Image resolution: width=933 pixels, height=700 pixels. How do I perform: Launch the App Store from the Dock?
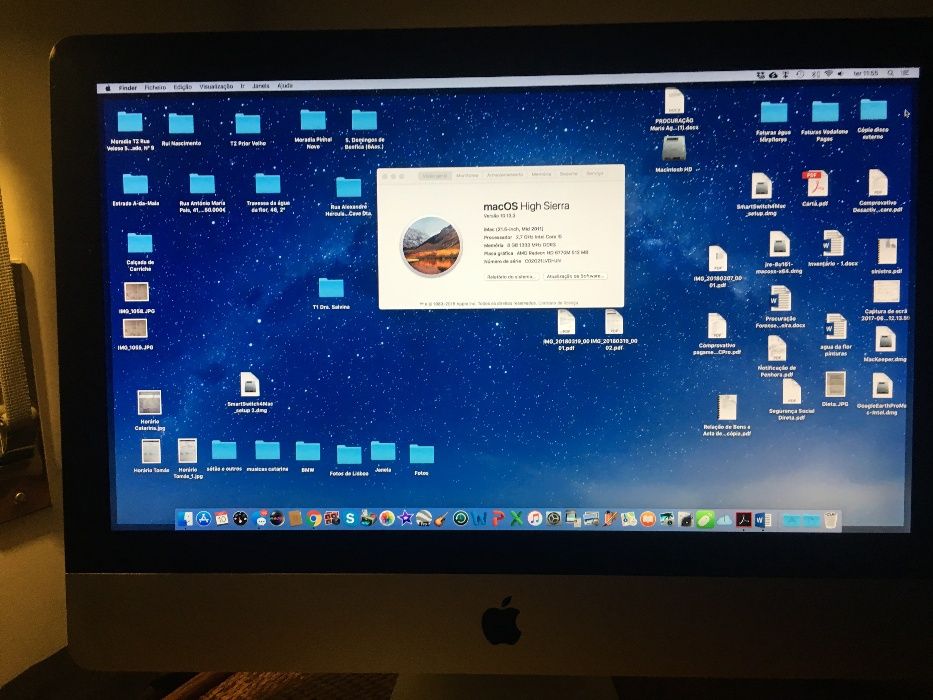click(x=204, y=519)
